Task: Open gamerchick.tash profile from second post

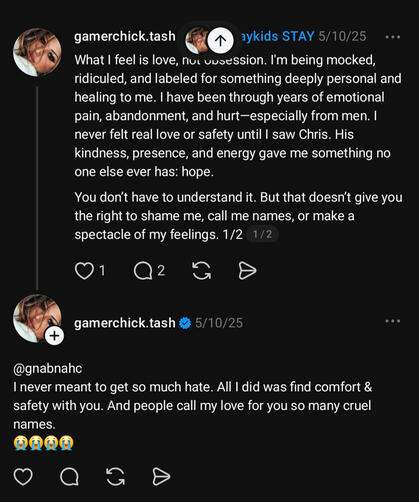Action: (125, 323)
